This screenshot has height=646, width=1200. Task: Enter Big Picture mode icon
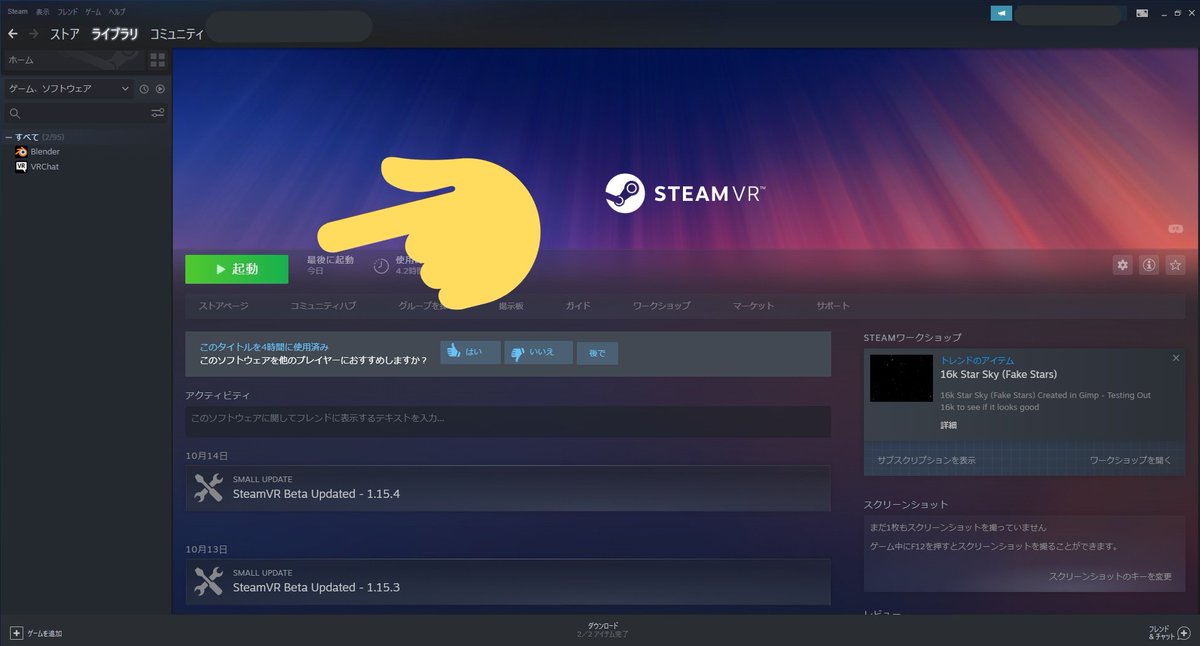point(1143,13)
